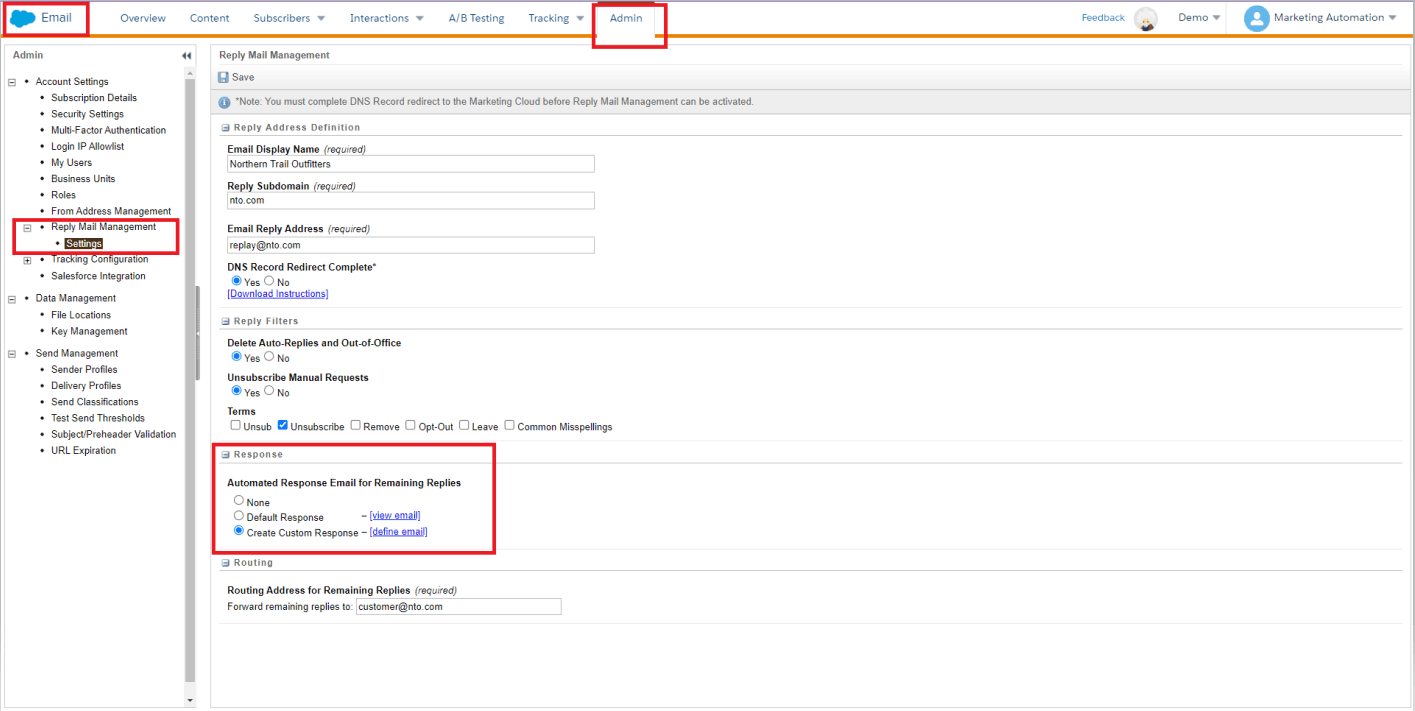
Task: Click the Save disk icon
Action: [224, 77]
